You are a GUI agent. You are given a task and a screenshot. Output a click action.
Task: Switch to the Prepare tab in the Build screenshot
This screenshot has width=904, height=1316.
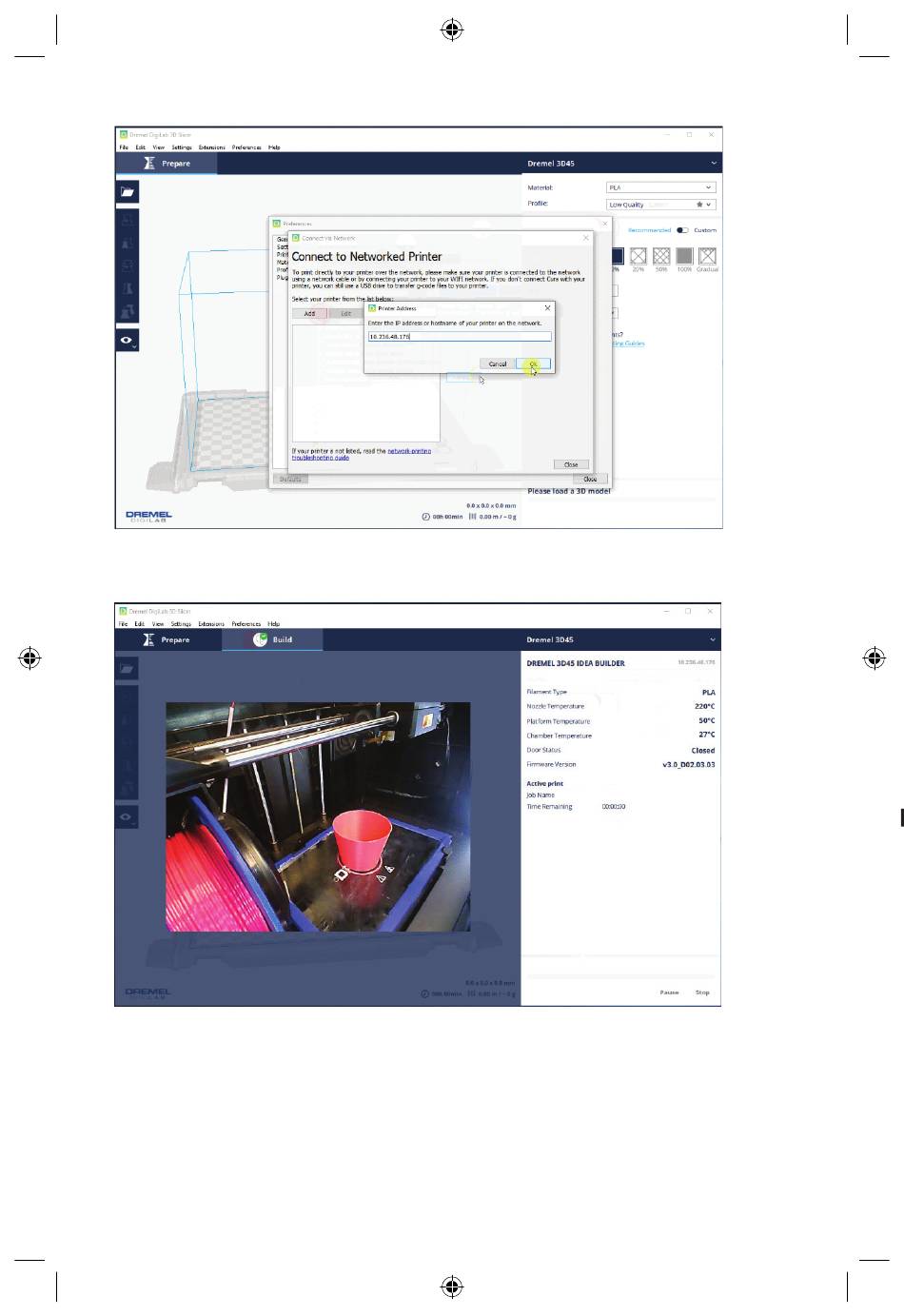tap(167, 639)
